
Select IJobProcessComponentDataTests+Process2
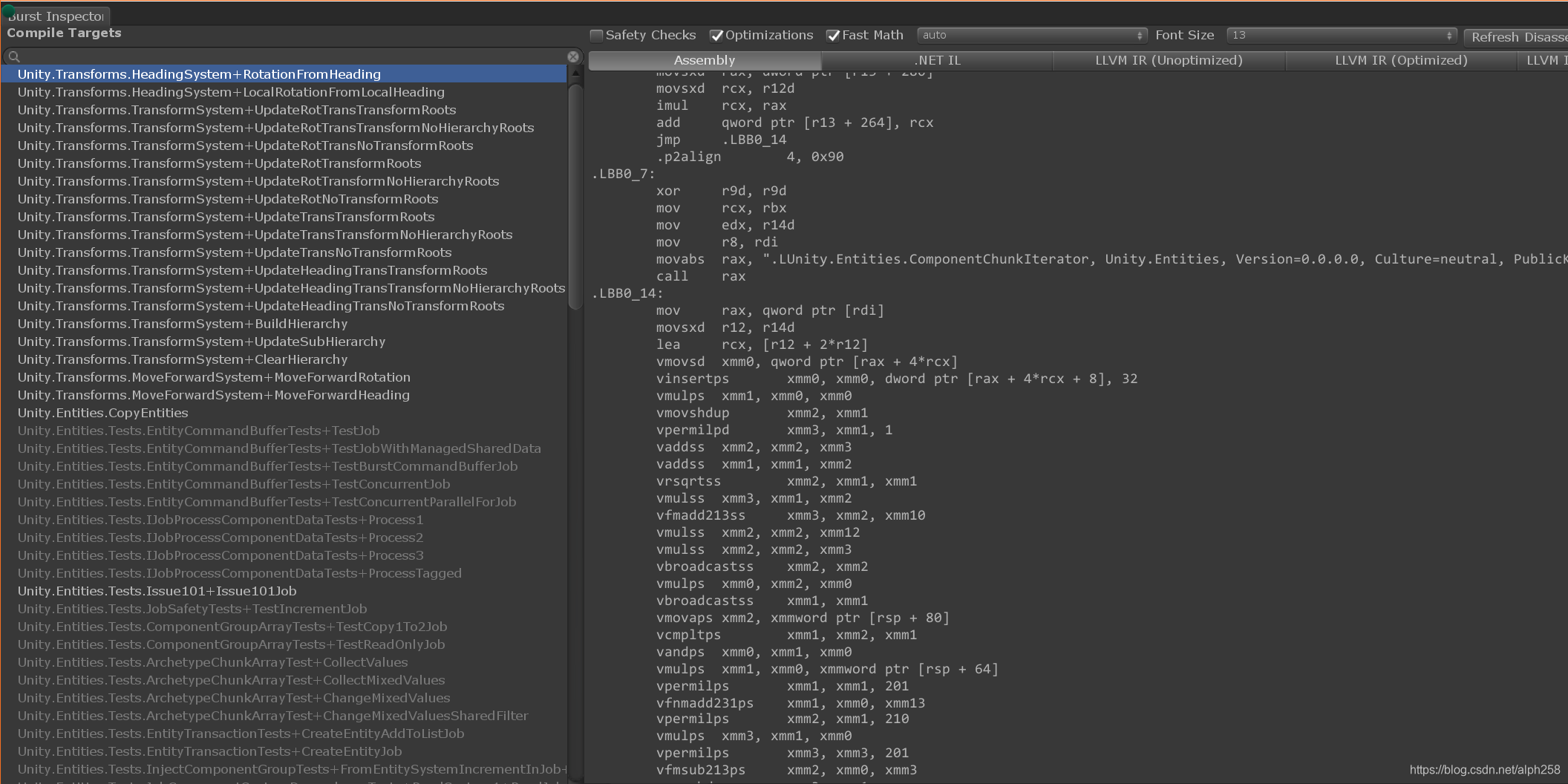pyautogui.click(x=284, y=538)
